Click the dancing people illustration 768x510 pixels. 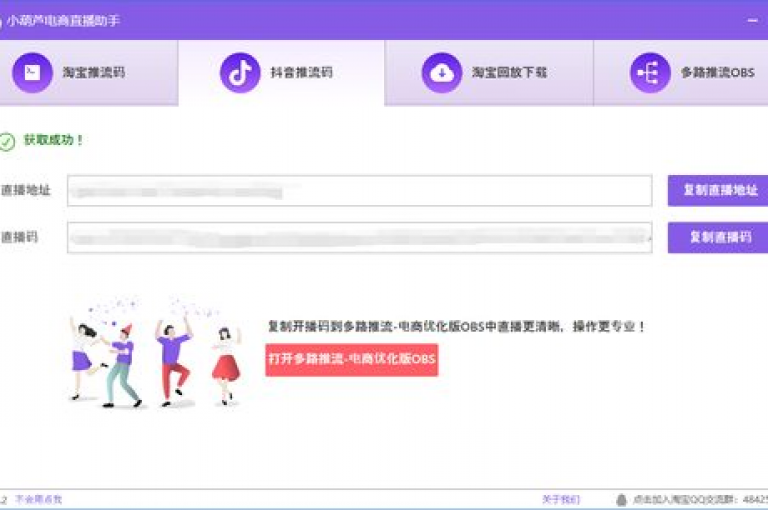(156, 352)
